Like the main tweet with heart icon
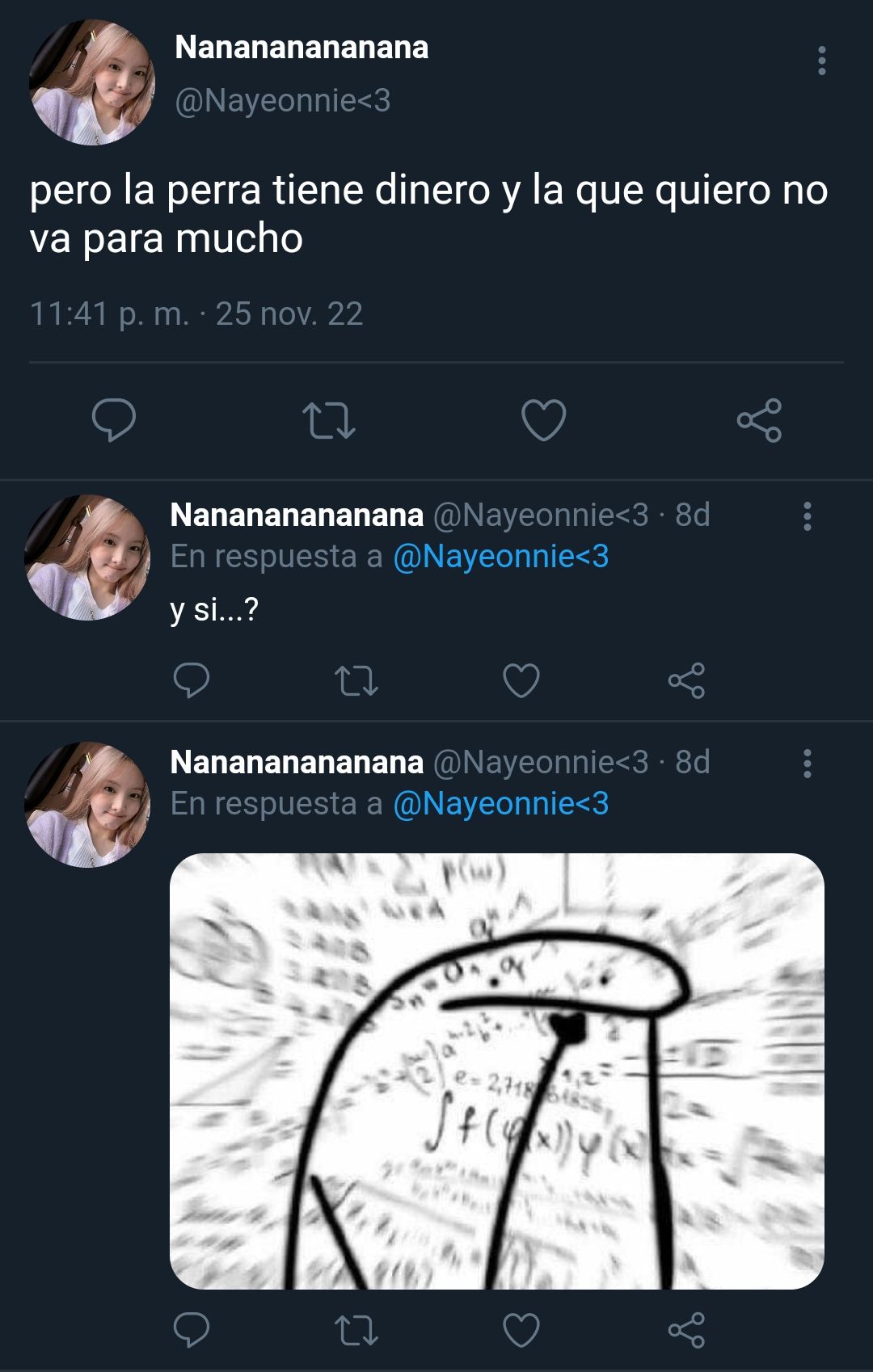Screen dimensions: 873x1372 [543, 420]
